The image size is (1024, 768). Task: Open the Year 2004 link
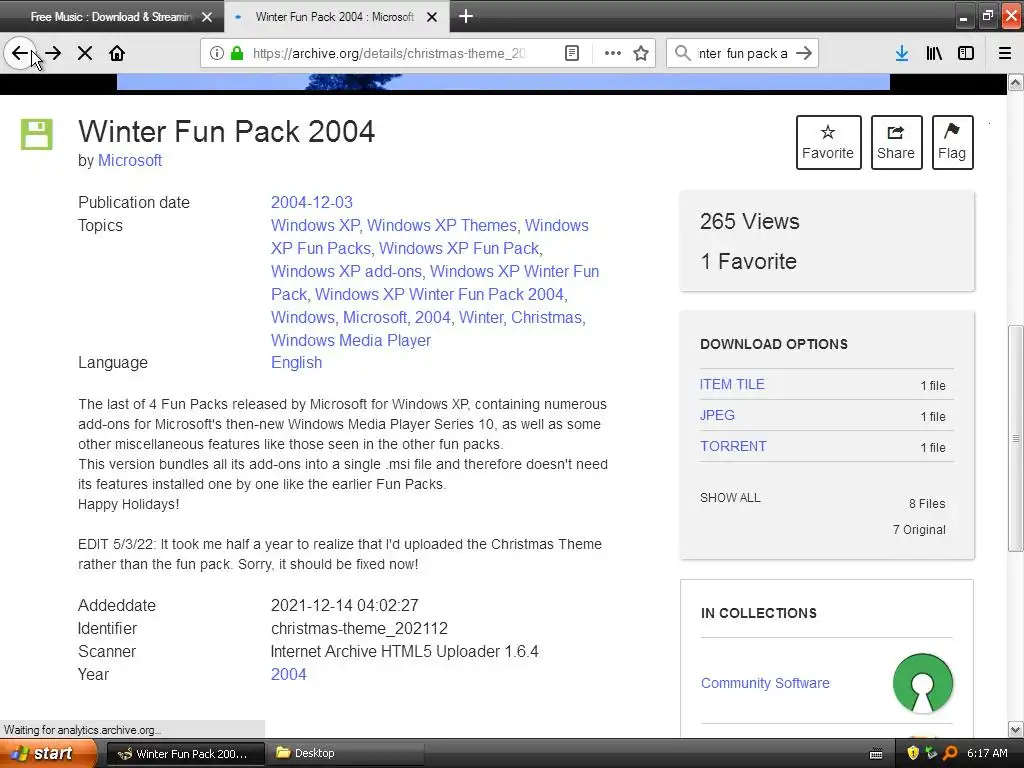289,675
